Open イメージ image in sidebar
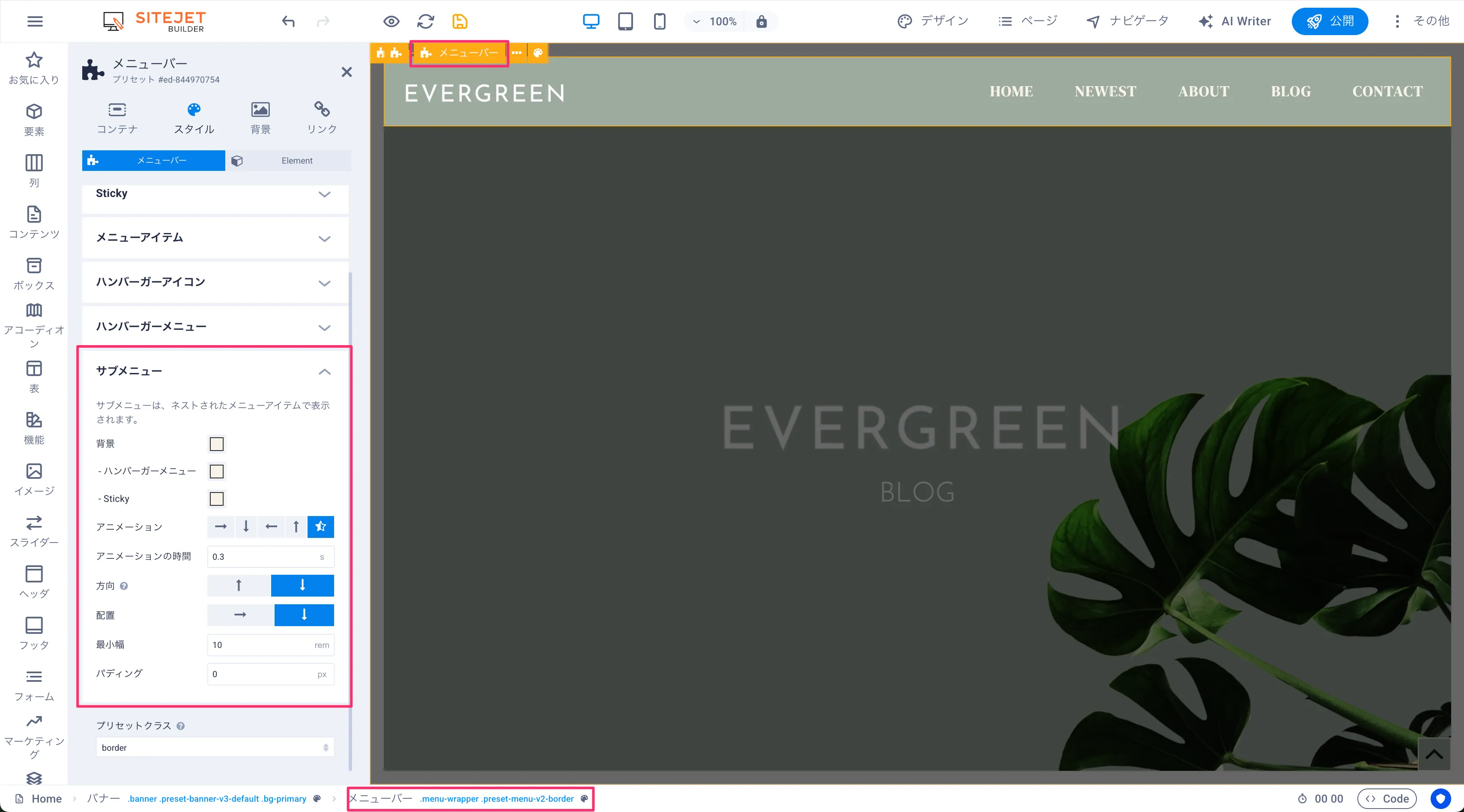This screenshot has height=812, width=1464. click(x=34, y=479)
